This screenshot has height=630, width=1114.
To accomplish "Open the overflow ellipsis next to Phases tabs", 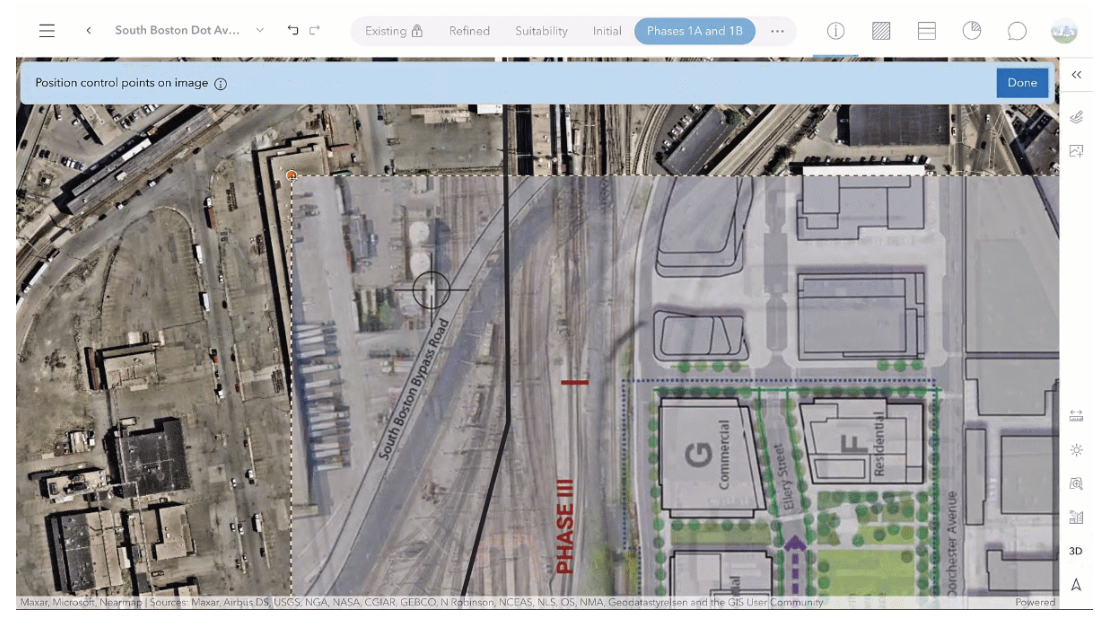I will 777,31.
